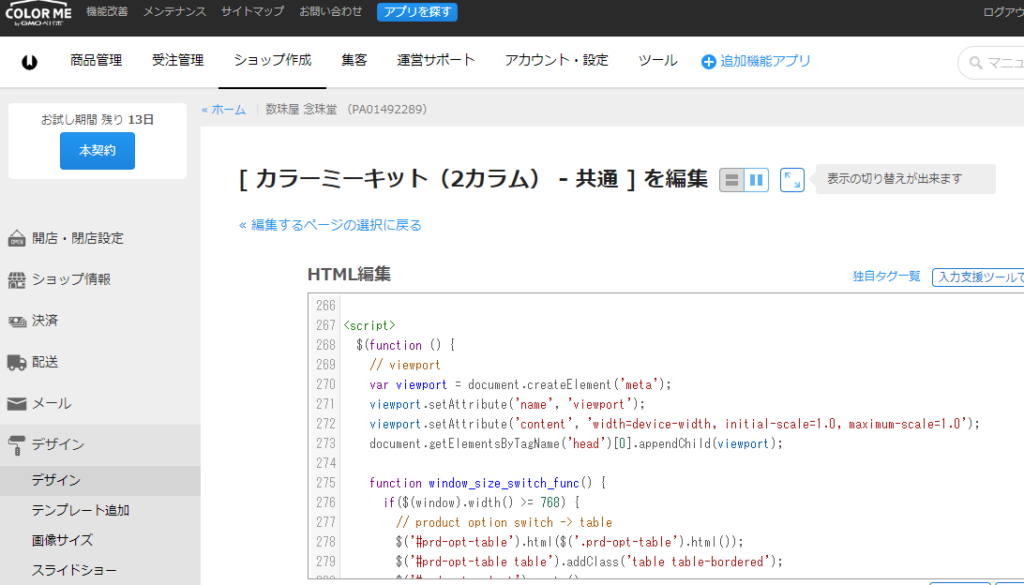1024x585 pixels.
Task: Click the Color Me Shop logo
Action: (38, 13)
